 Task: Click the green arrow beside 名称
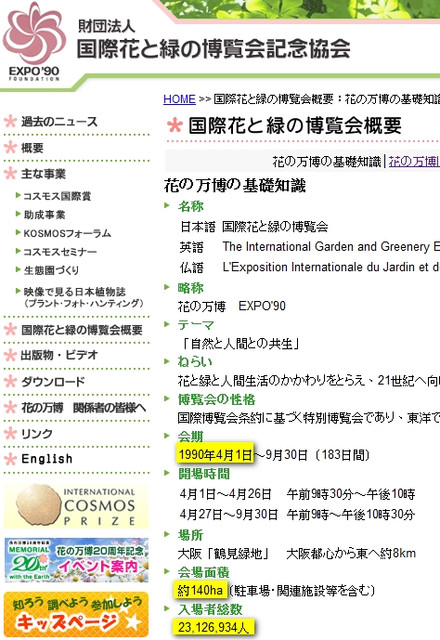167,205
